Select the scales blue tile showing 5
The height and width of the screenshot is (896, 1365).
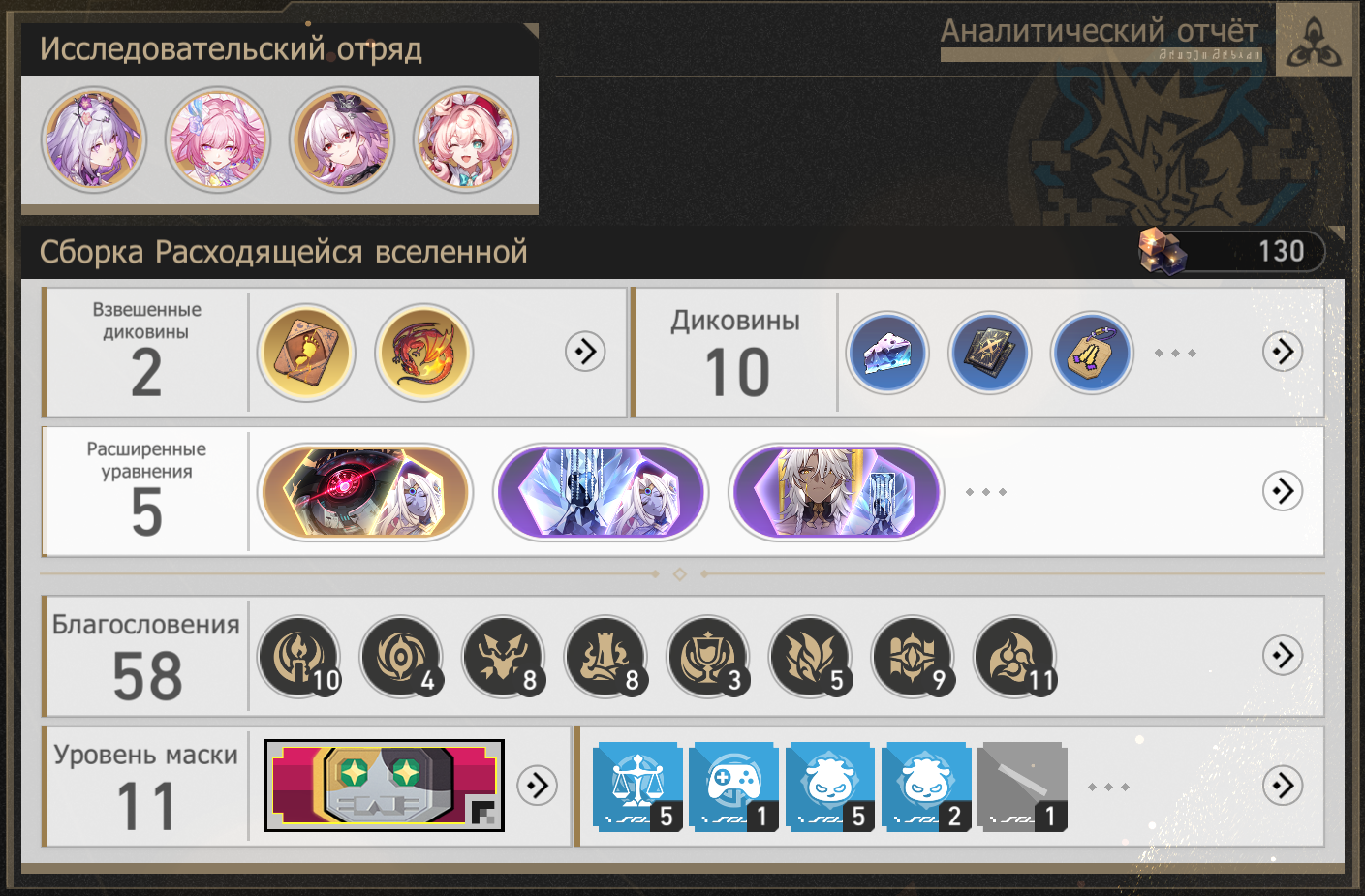[637, 787]
